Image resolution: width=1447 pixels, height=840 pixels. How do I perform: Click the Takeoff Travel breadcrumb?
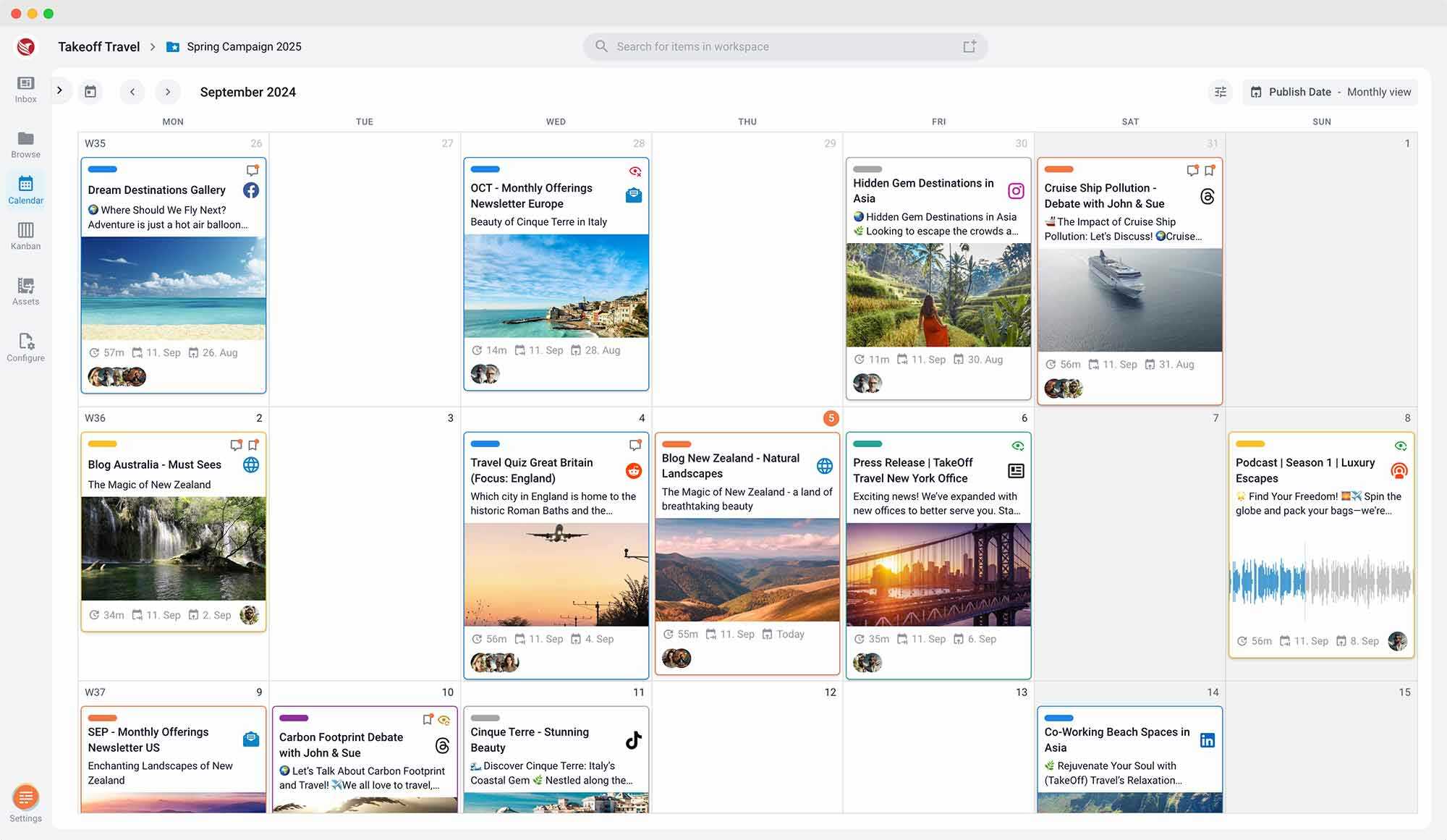[98, 46]
